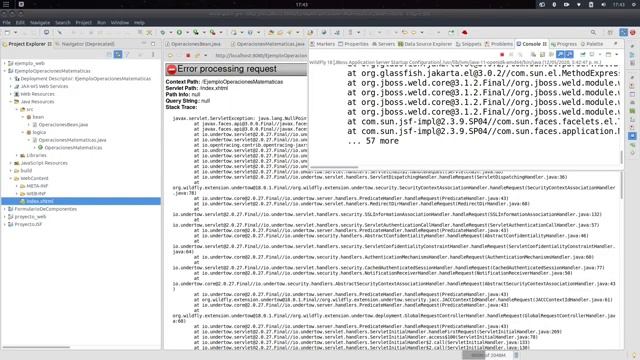Open the new Console view dropdown arrow
Viewport: 640px width, 360px height.
point(617,54)
